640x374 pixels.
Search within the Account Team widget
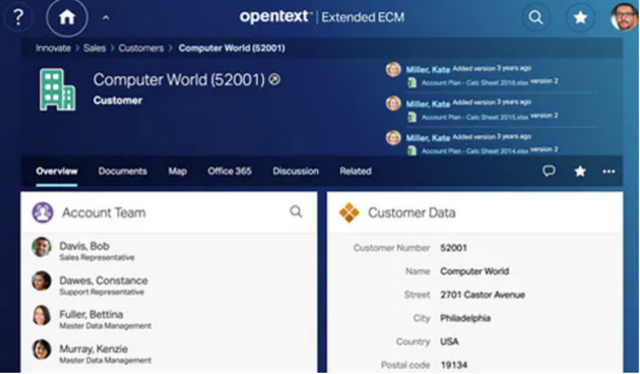click(296, 211)
